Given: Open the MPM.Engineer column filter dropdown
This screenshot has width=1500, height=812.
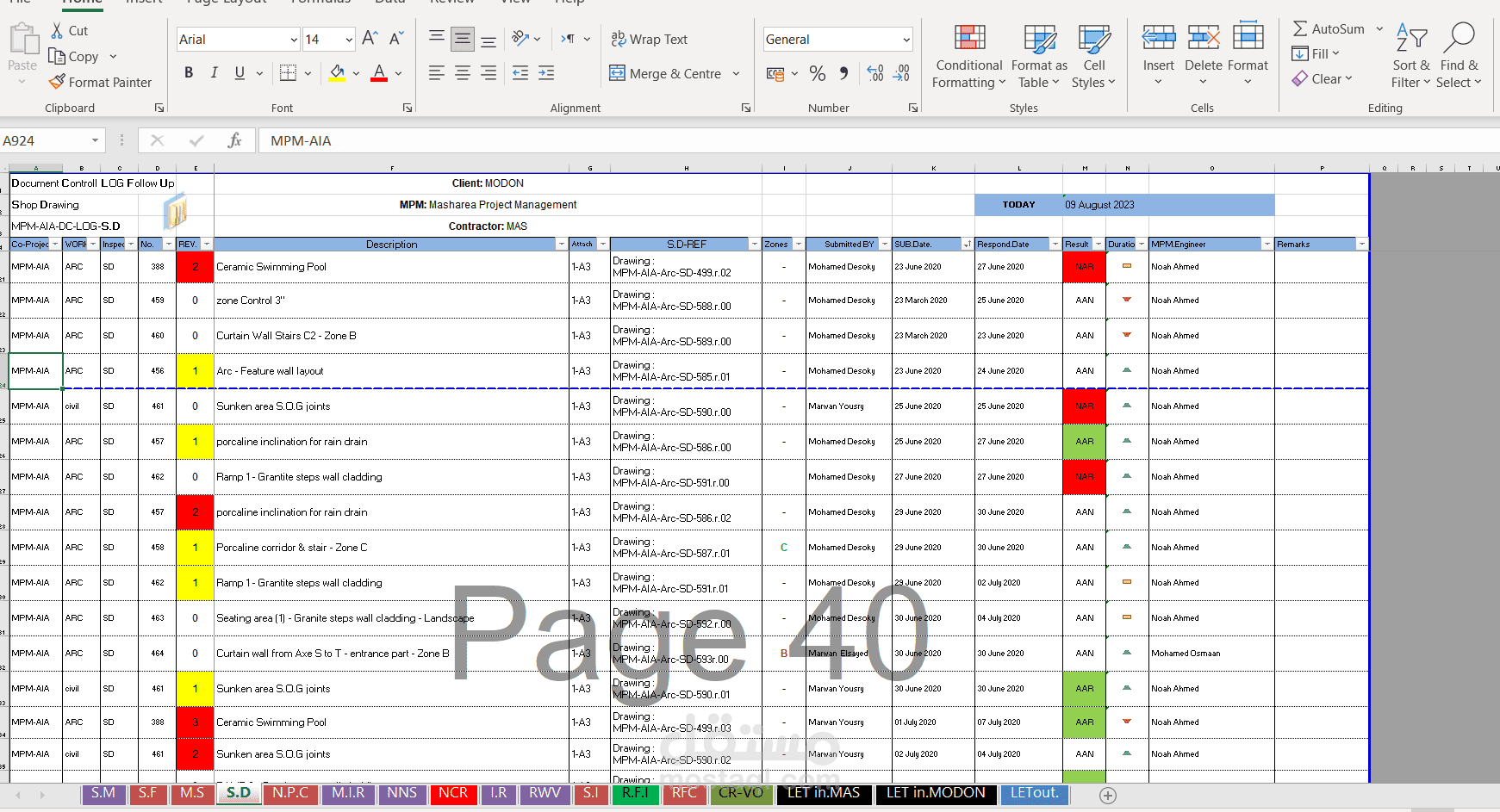Looking at the screenshot, I should coord(1267,245).
